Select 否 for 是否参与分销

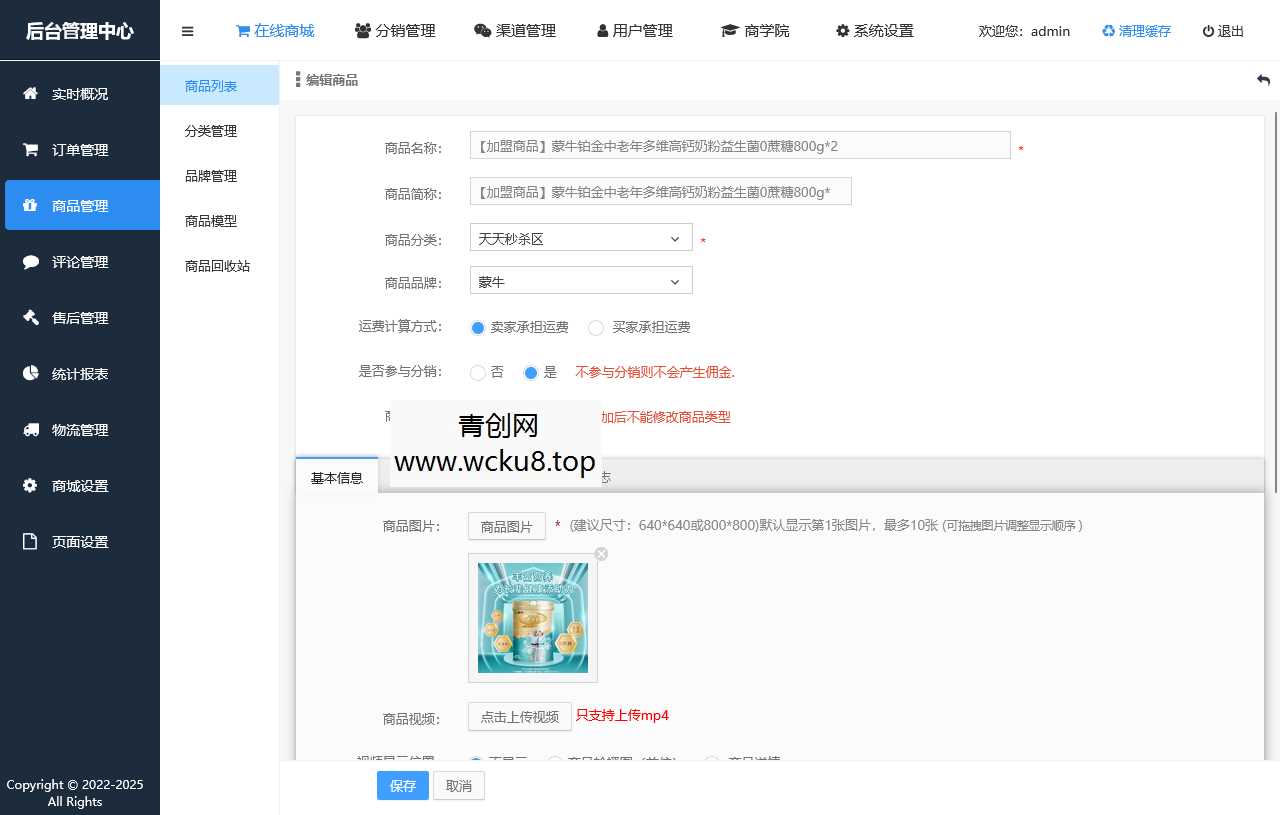pos(477,373)
